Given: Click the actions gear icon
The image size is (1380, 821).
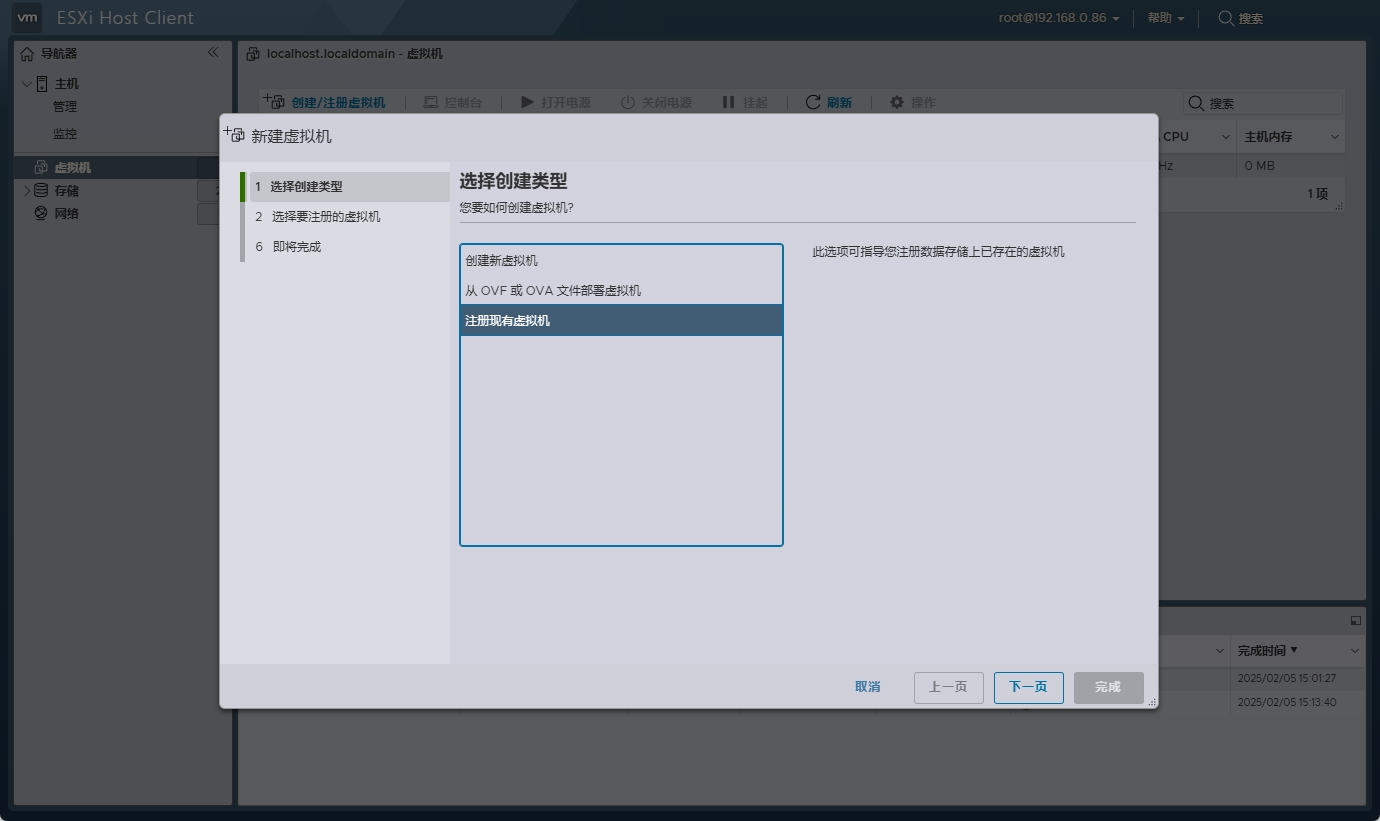Looking at the screenshot, I should click(897, 102).
